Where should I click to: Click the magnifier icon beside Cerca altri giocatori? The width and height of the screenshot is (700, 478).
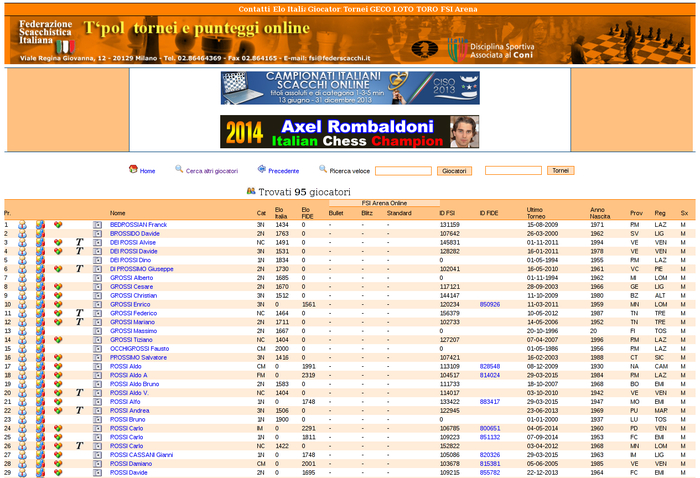pyautogui.click(x=179, y=169)
